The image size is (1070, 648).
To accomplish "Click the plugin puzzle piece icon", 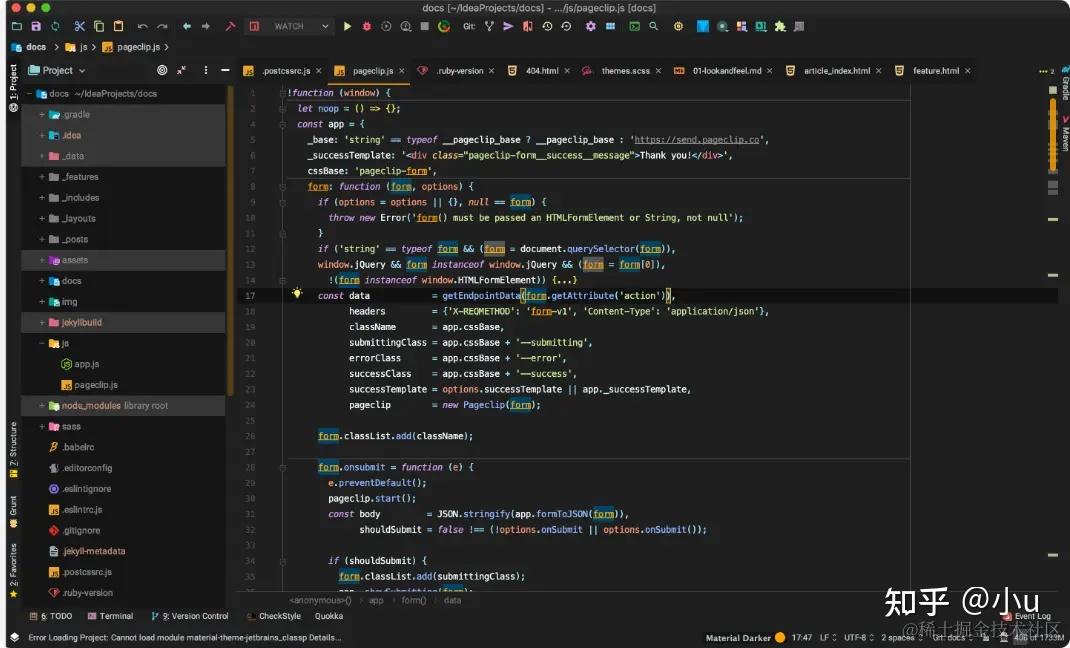I will 780,27.
